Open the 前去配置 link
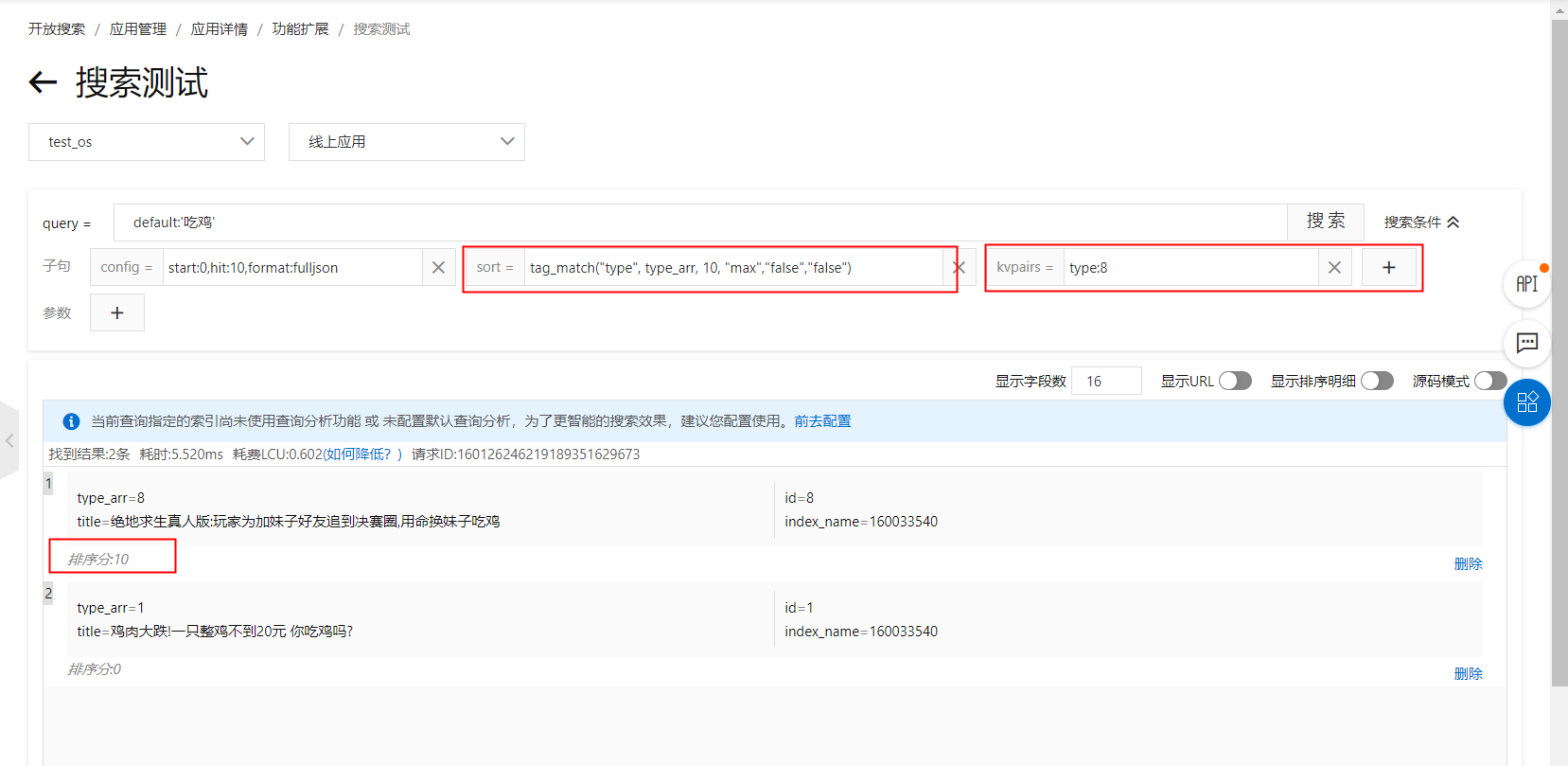 (x=822, y=421)
